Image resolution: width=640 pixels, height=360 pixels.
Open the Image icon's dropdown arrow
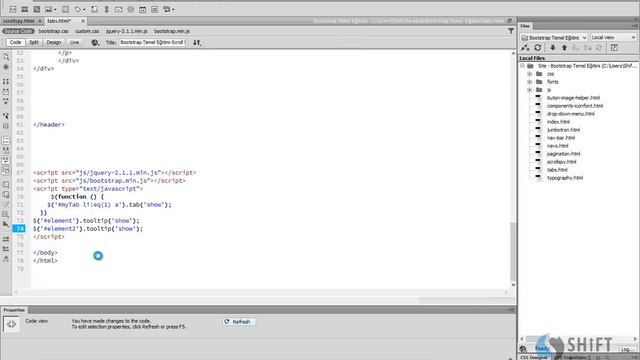[x=55, y=9]
